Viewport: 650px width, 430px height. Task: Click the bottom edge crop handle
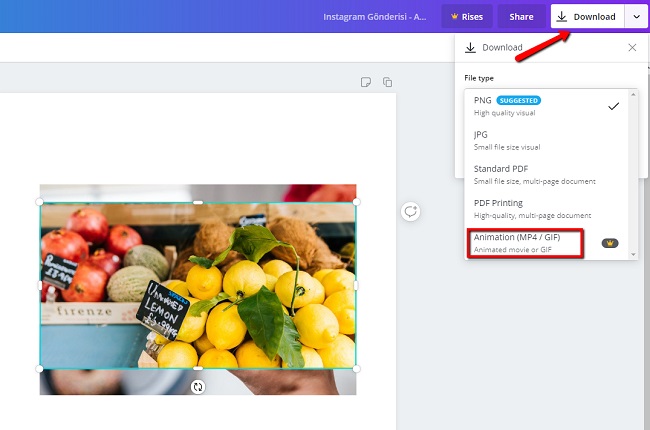point(198,368)
